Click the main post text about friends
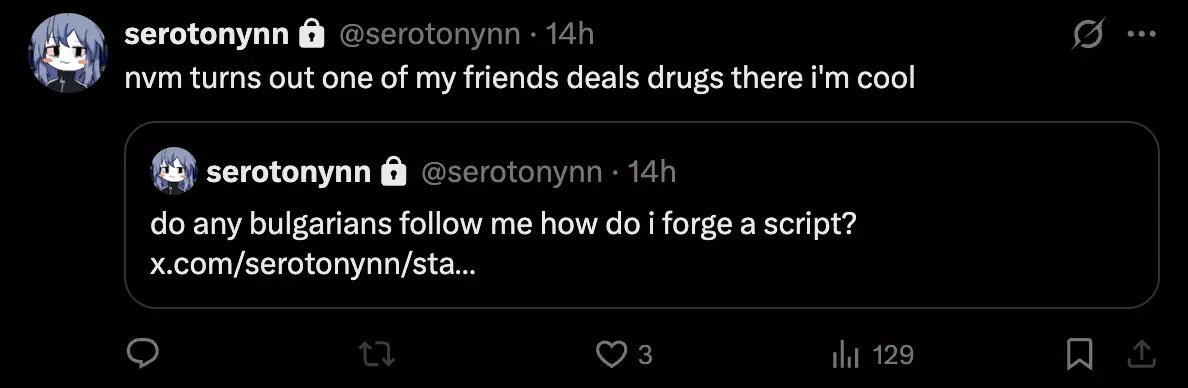 [520, 77]
